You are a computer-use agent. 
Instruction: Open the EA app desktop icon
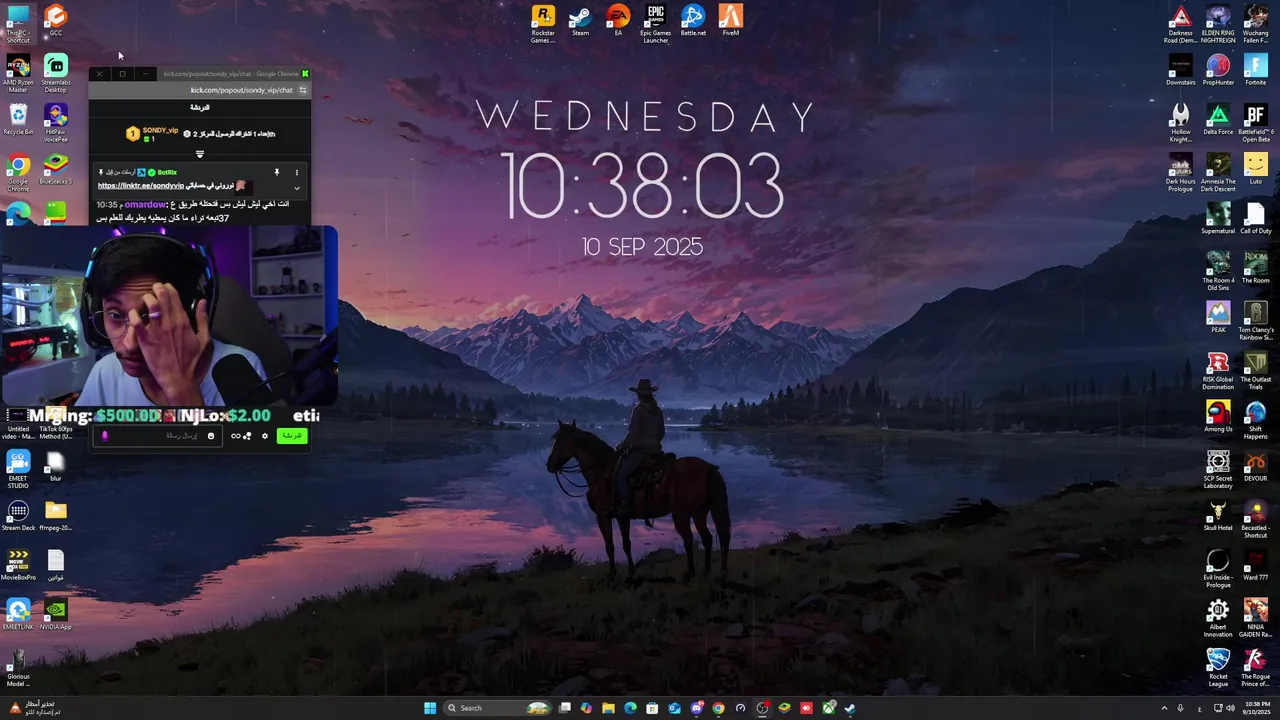point(618,21)
